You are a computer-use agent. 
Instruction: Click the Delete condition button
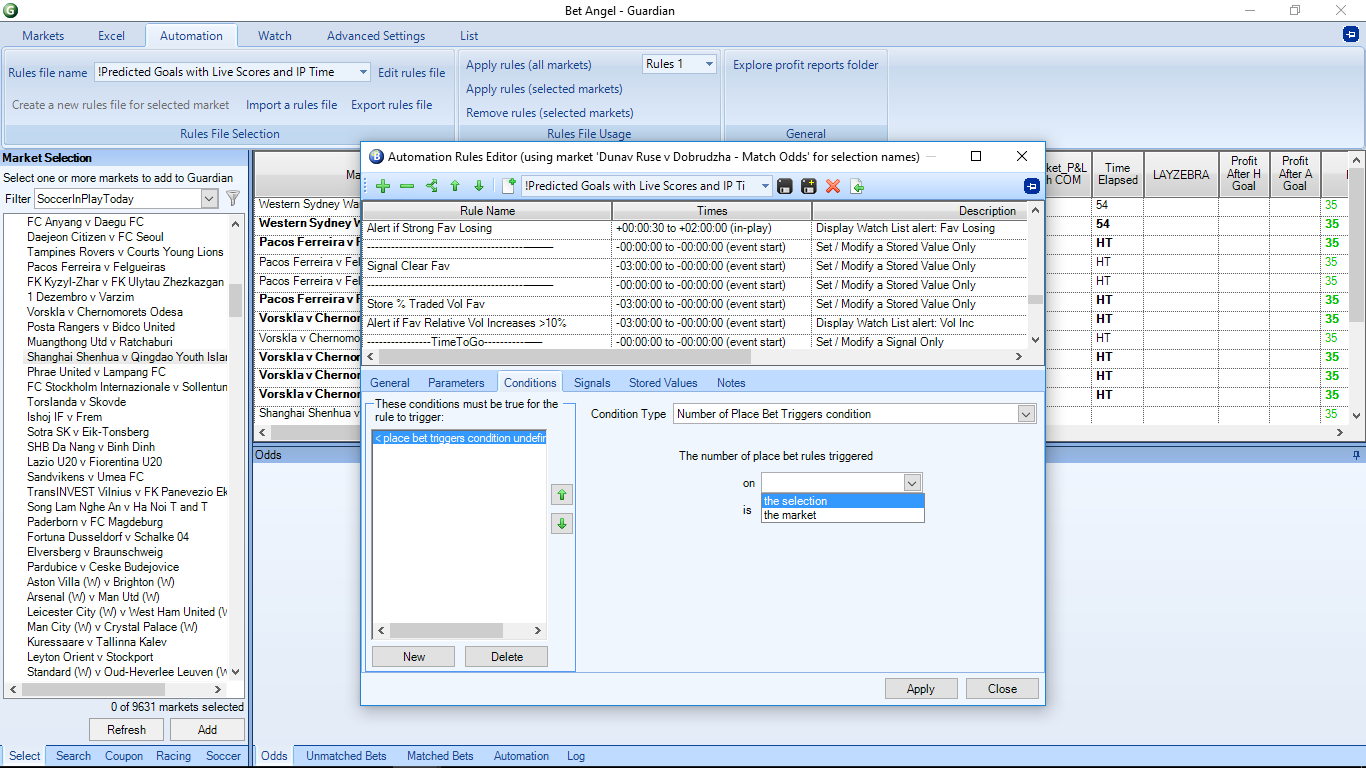507,657
